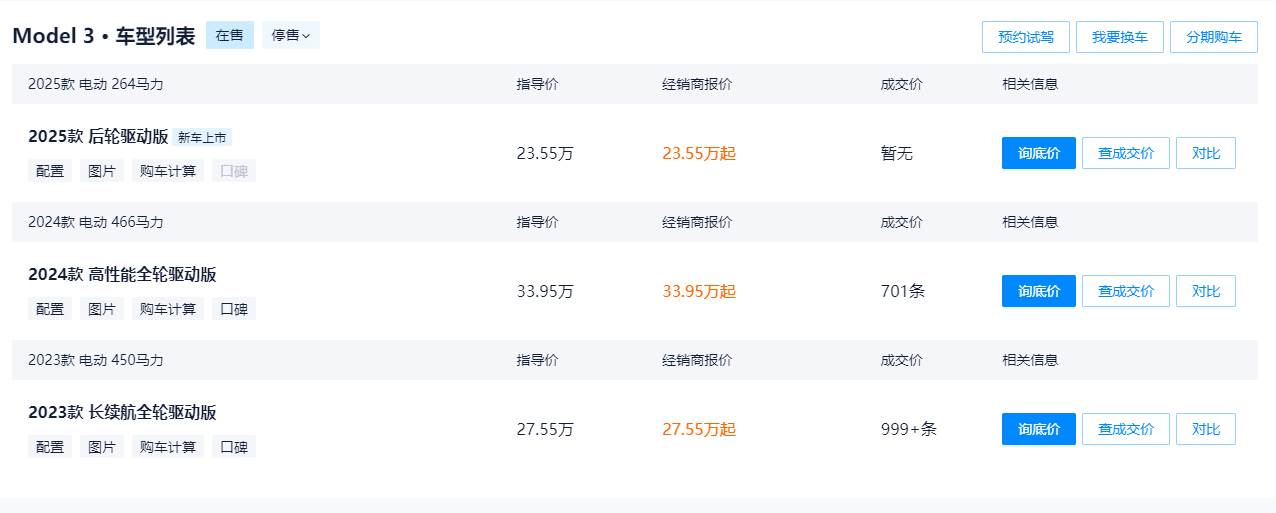The width and height of the screenshot is (1276, 513).
Task: View 图片 for 2025款 后轮驱动版
Action: point(102,171)
